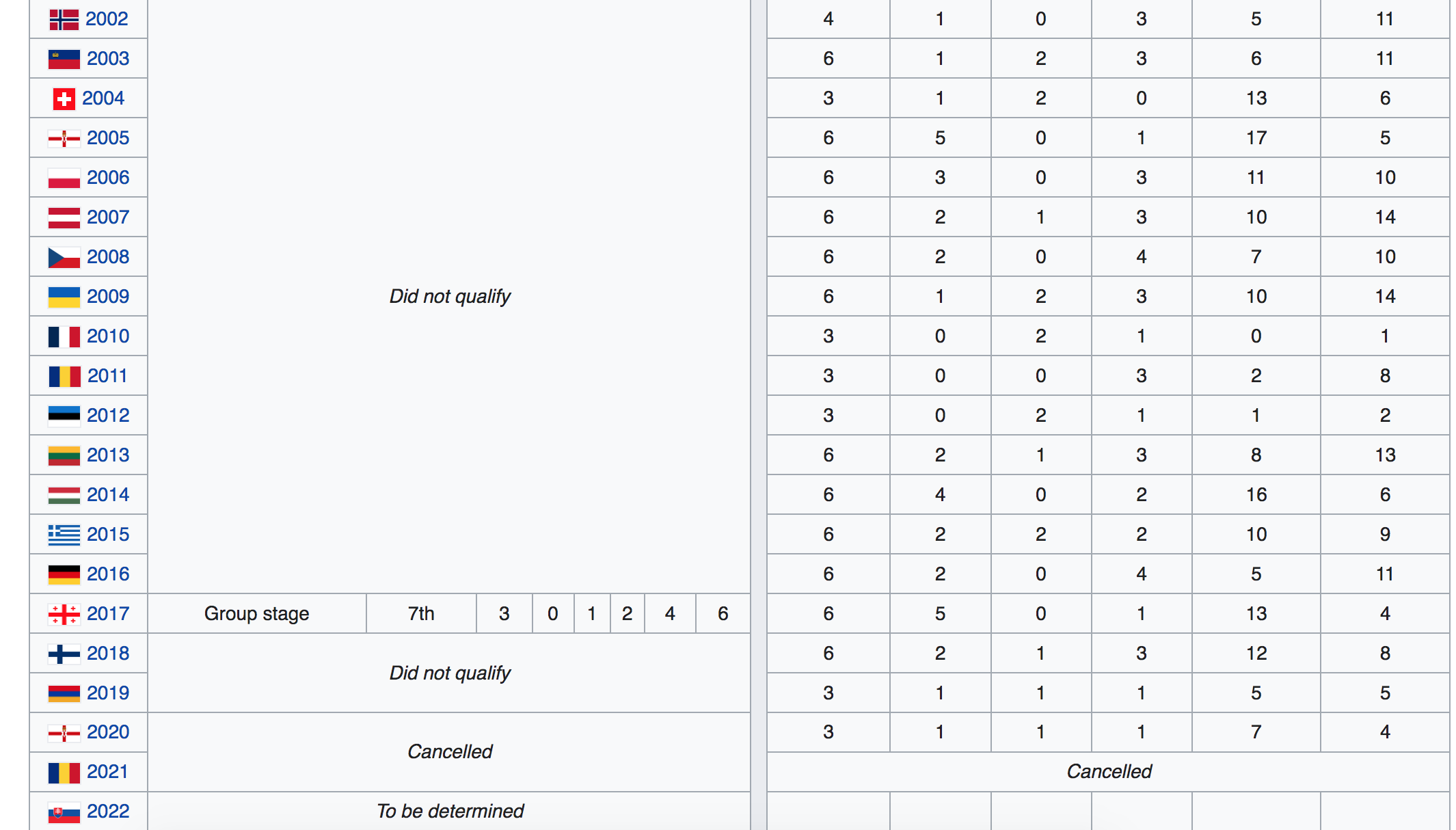Open the 2013 year link
1456x830 pixels.
(108, 455)
